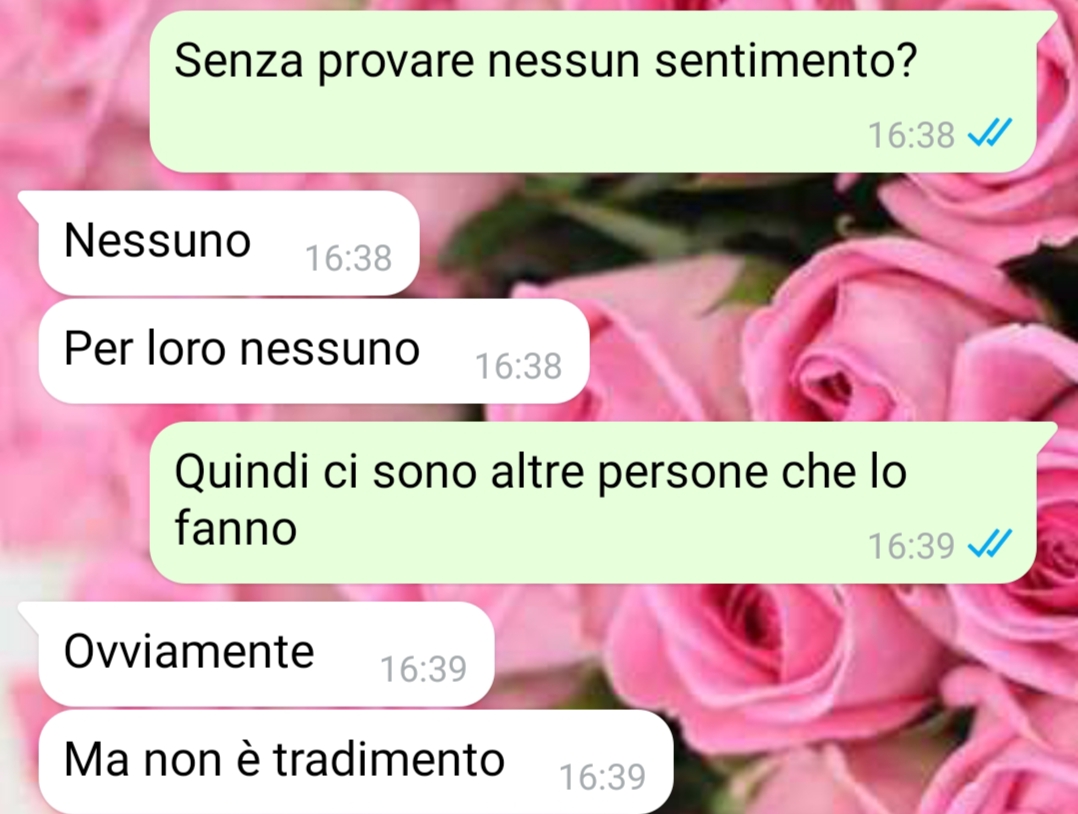This screenshot has height=814, width=1078.
Task: Select the 'Senza provare nessun sentimento?' message bubble
Action: click(x=593, y=91)
